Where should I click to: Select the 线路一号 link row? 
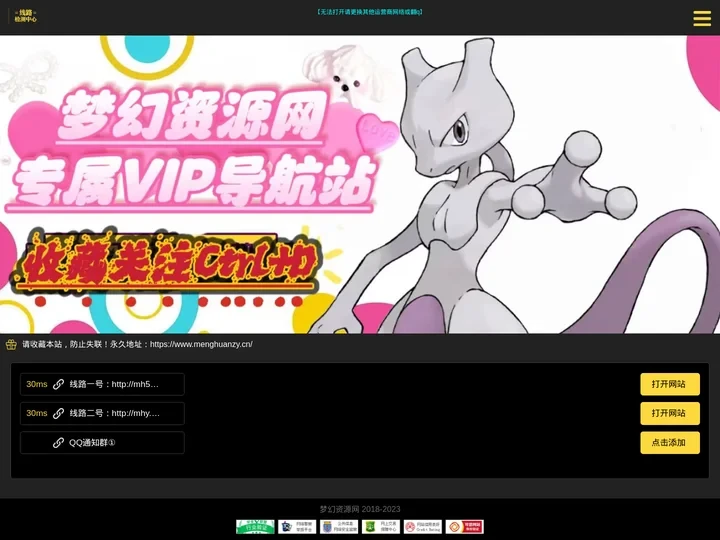(x=102, y=384)
